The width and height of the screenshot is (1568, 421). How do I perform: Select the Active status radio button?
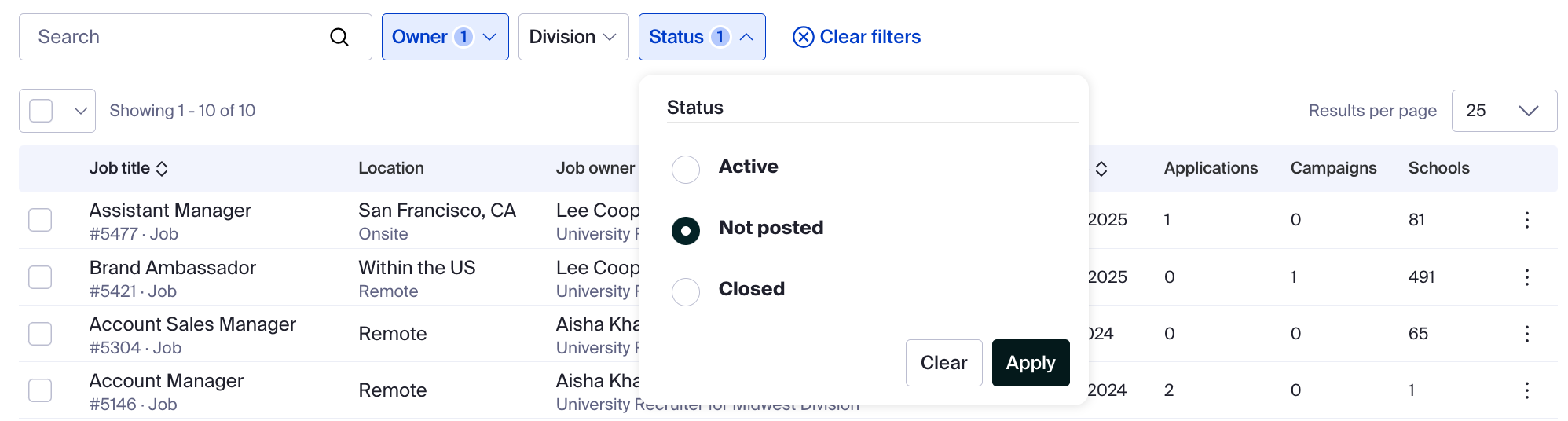[x=686, y=169]
